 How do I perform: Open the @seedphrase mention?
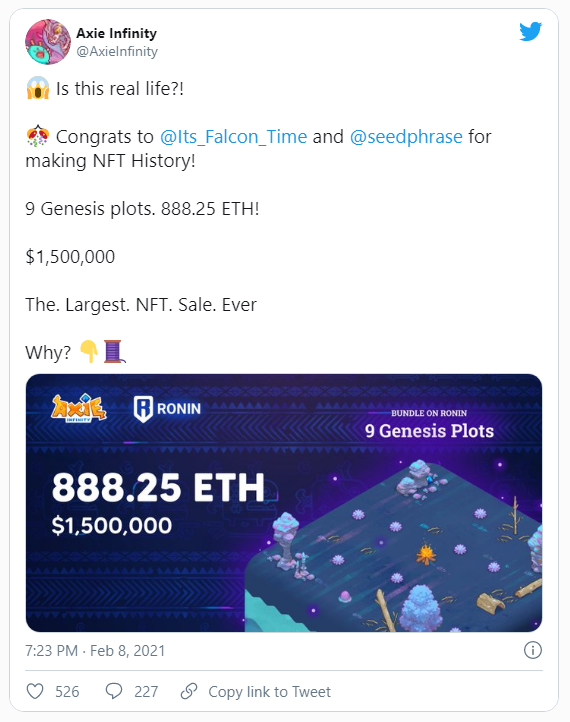(x=406, y=137)
